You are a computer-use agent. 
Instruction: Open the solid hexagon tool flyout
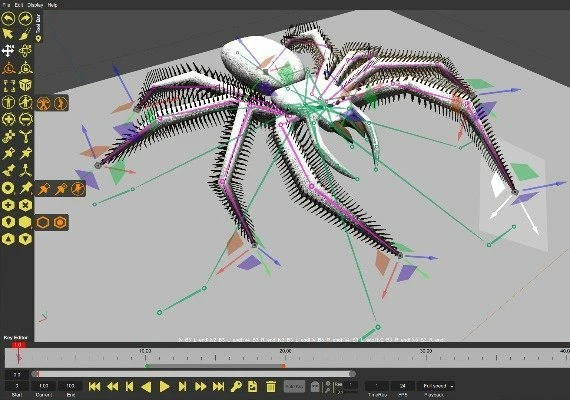pyautogui.click(x=25, y=222)
